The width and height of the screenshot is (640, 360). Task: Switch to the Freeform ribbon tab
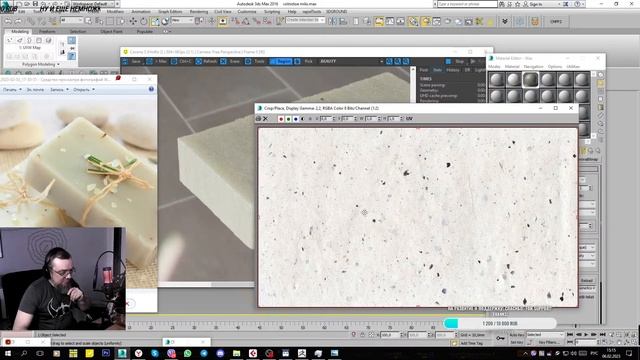(x=47, y=31)
